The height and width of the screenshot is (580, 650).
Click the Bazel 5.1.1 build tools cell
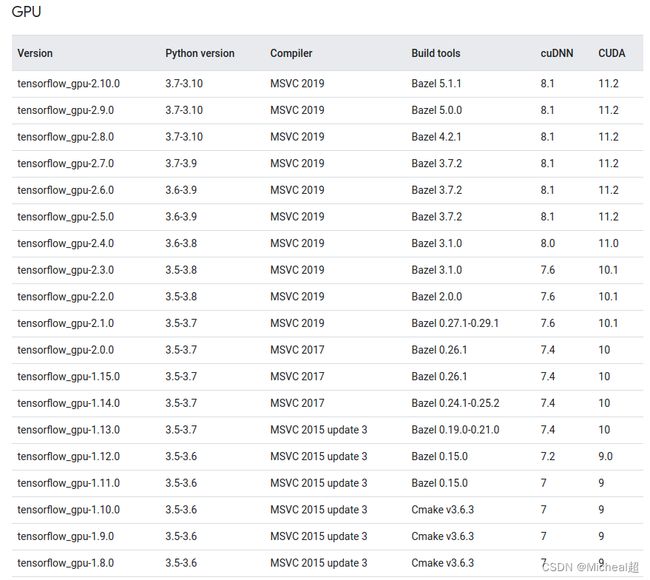[x=436, y=84]
